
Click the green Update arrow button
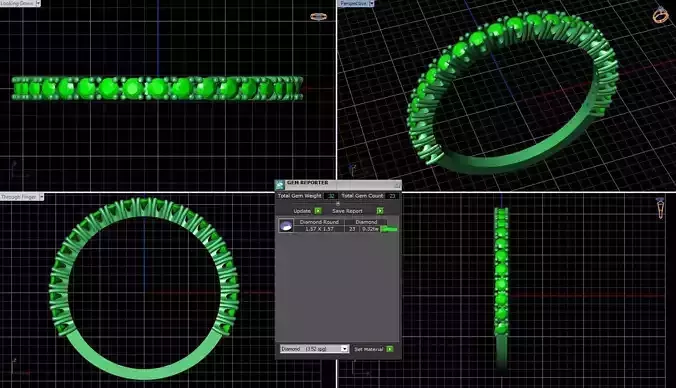tap(318, 211)
